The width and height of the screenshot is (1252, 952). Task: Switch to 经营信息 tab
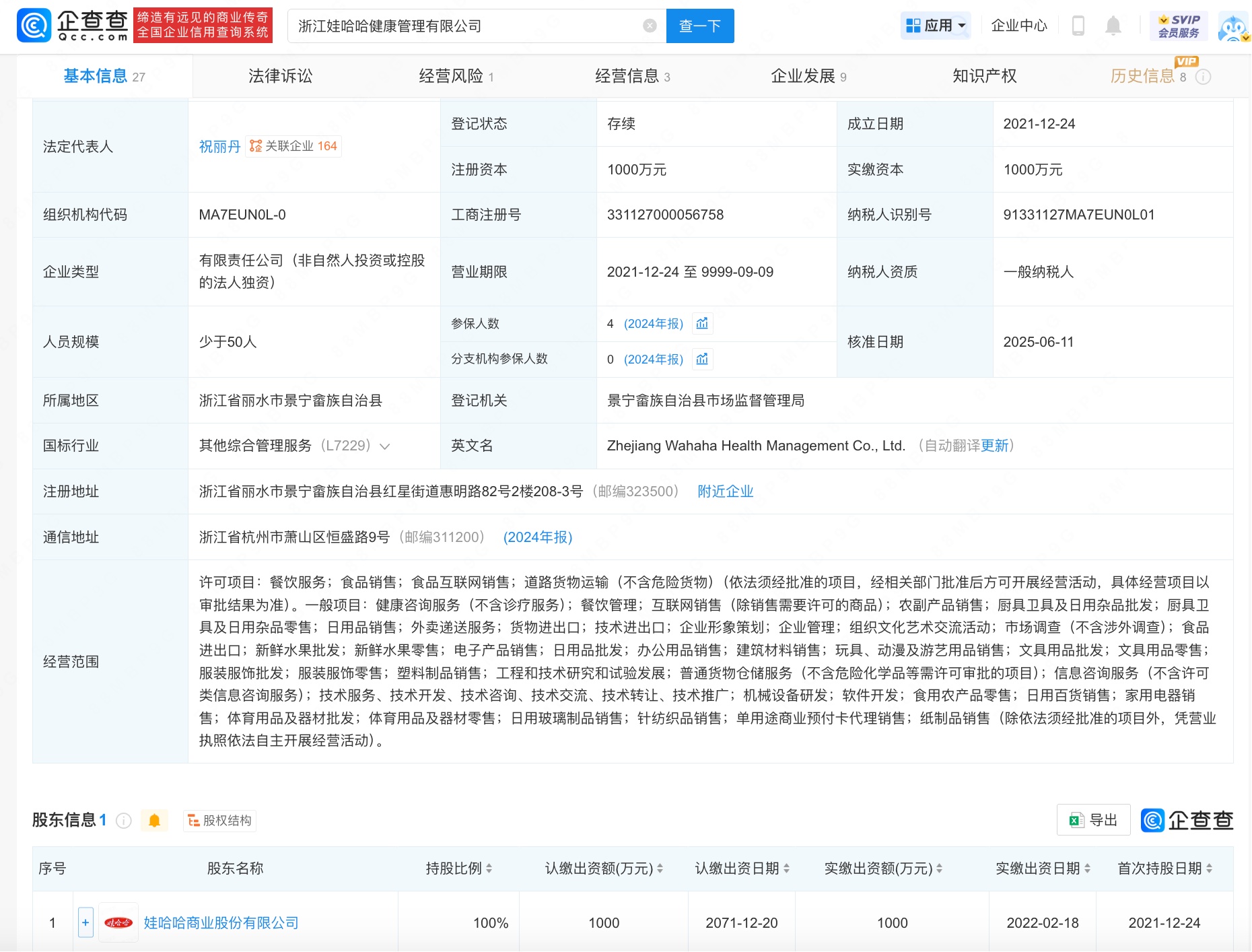click(x=633, y=76)
